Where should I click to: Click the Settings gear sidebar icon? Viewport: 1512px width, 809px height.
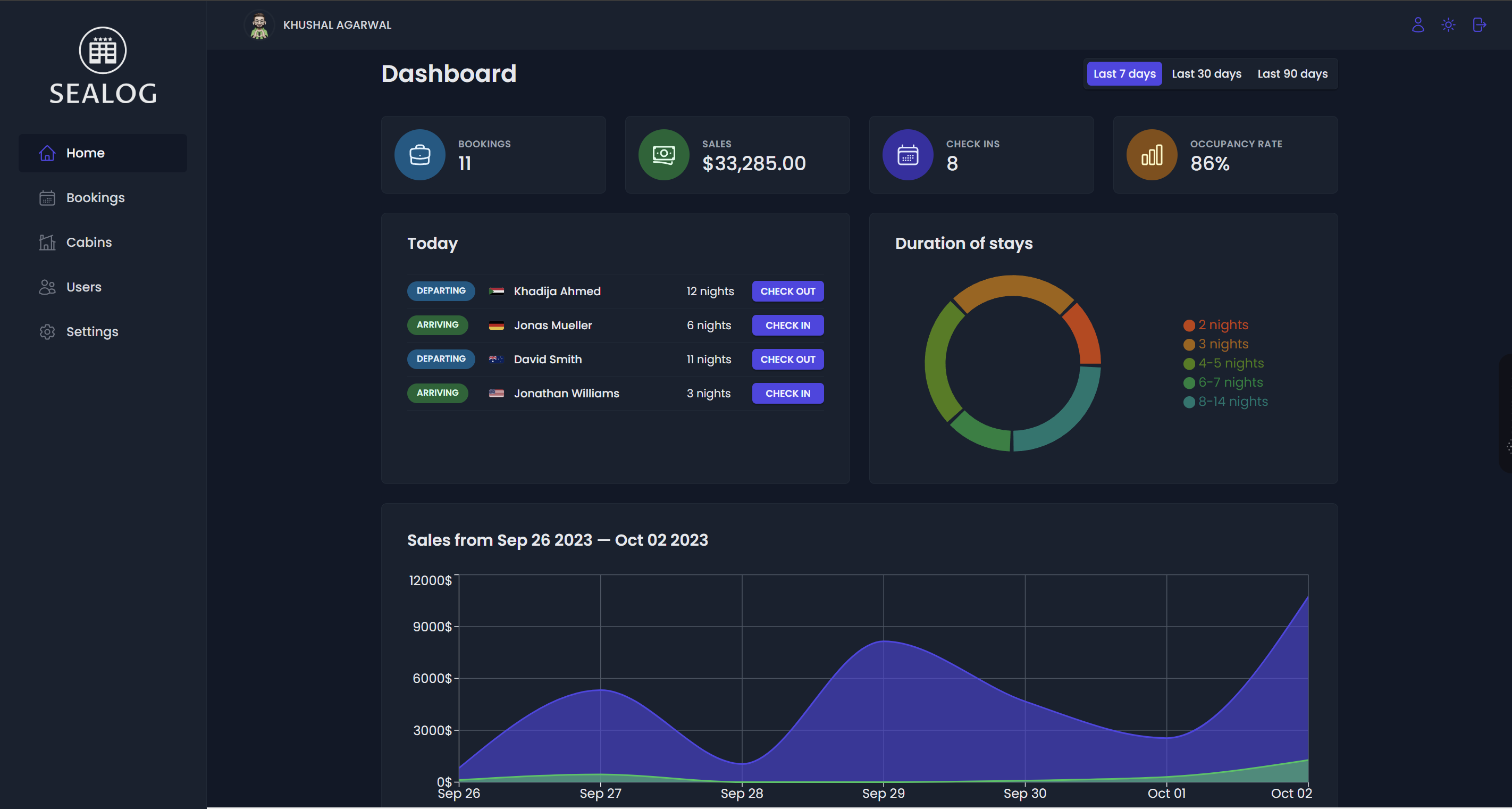(47, 331)
